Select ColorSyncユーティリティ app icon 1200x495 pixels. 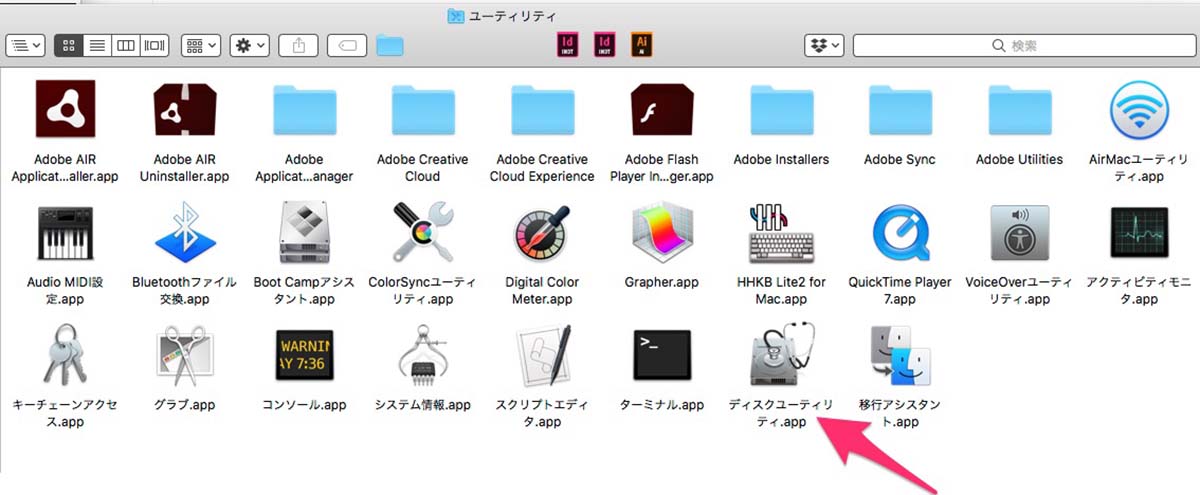(423, 234)
